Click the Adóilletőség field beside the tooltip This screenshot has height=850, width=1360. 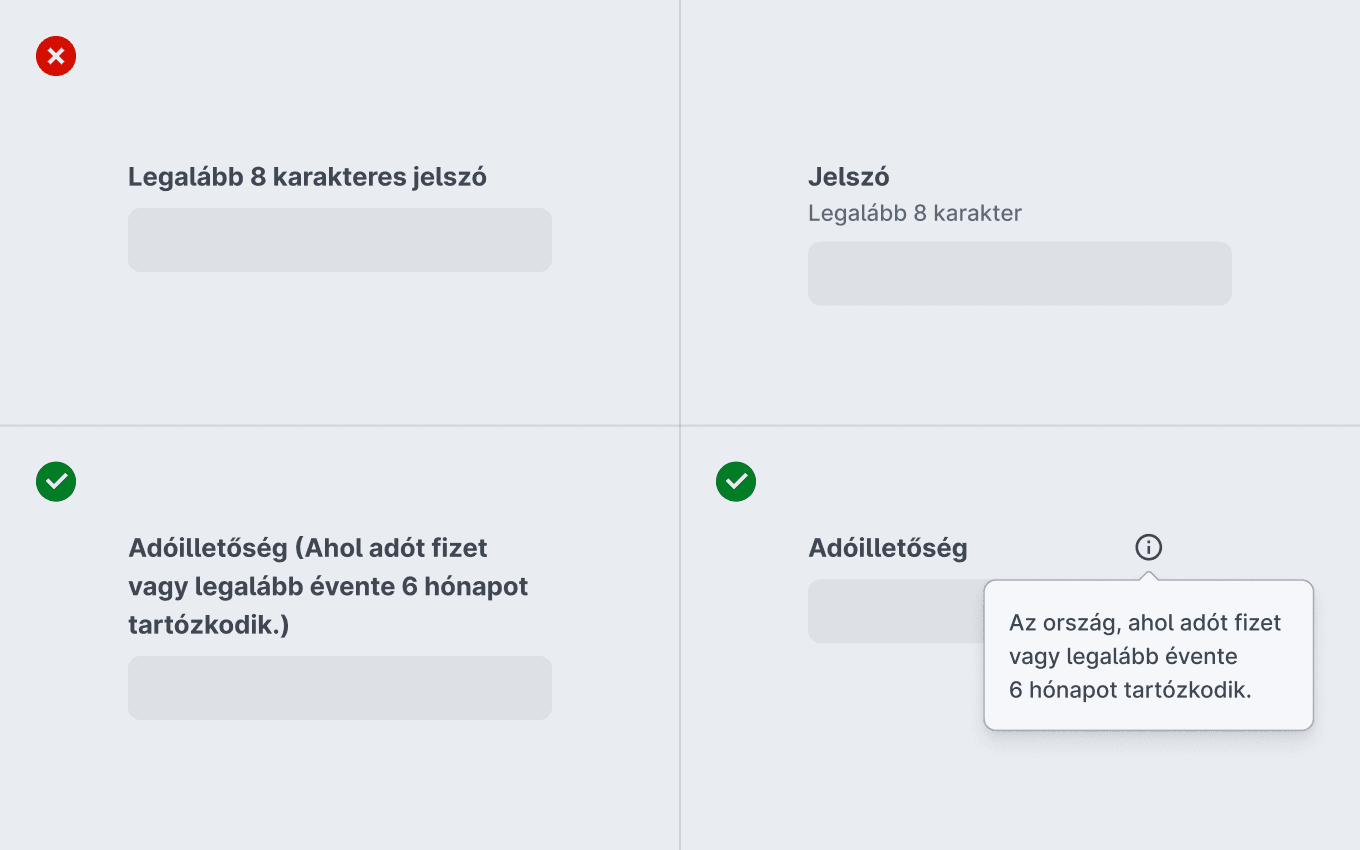tap(896, 611)
